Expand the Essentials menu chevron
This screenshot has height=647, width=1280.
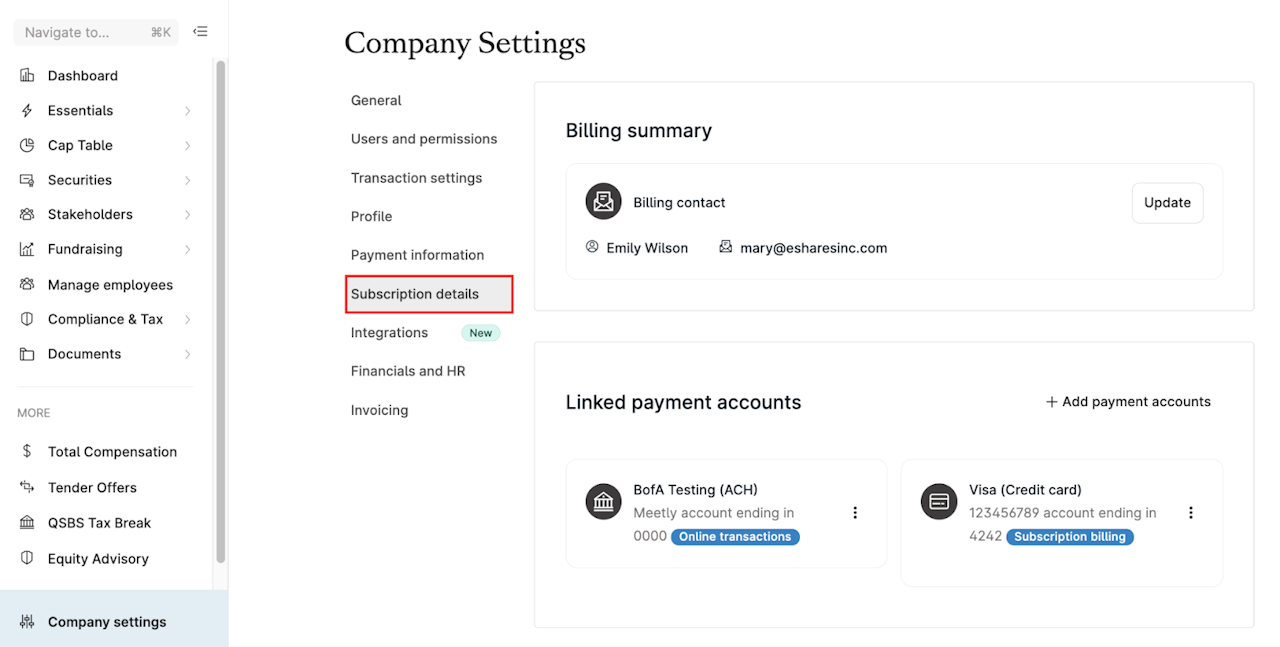(187, 111)
